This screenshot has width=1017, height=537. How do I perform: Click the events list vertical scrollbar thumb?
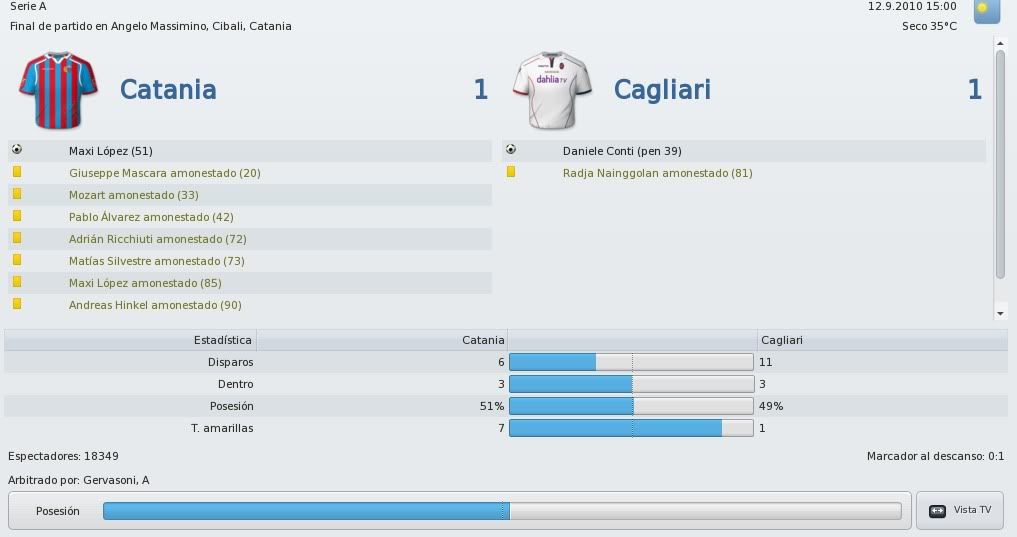(x=1000, y=164)
